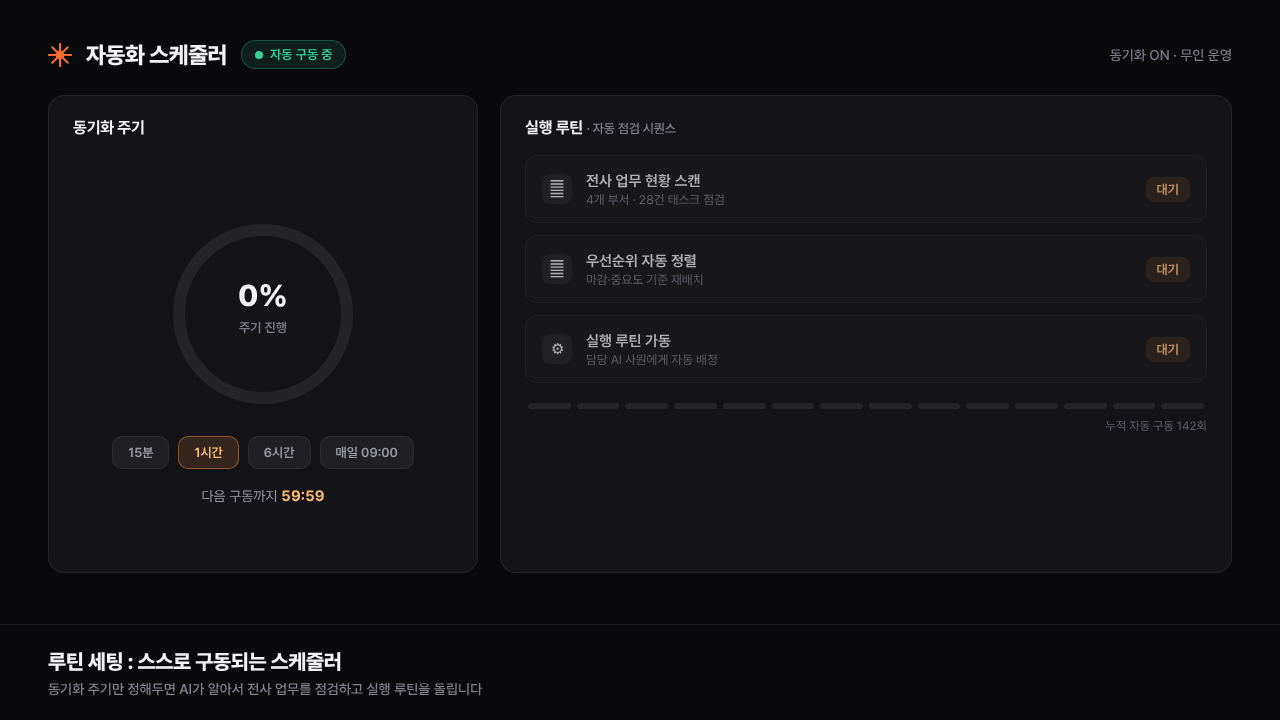Click the list icon for 전사 업무 현황 스캔
Viewport: 1280px width, 720px height.
(557, 189)
